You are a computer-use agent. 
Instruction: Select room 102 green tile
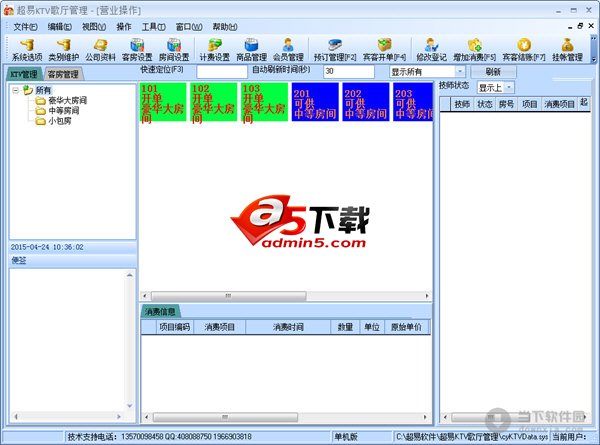(x=214, y=102)
